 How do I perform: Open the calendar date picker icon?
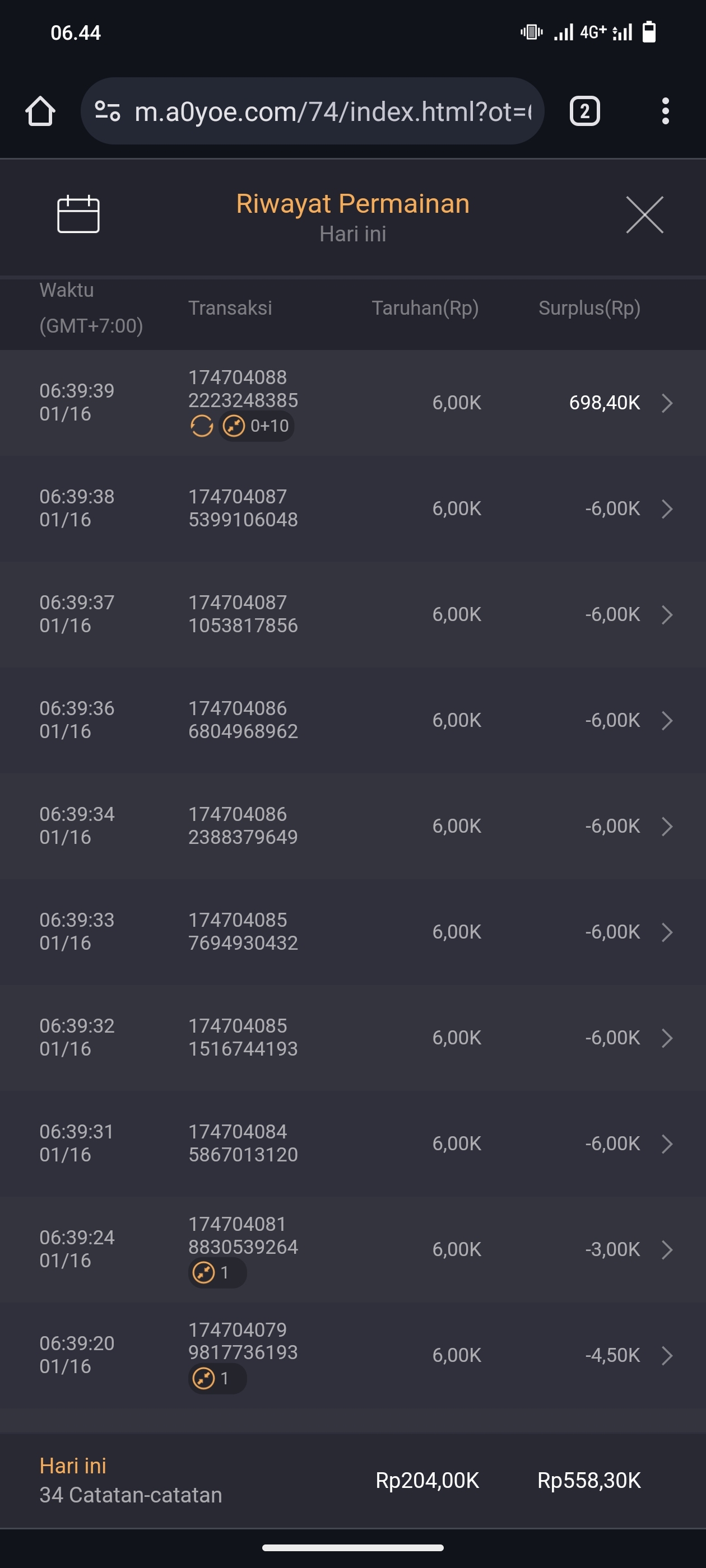click(x=78, y=214)
